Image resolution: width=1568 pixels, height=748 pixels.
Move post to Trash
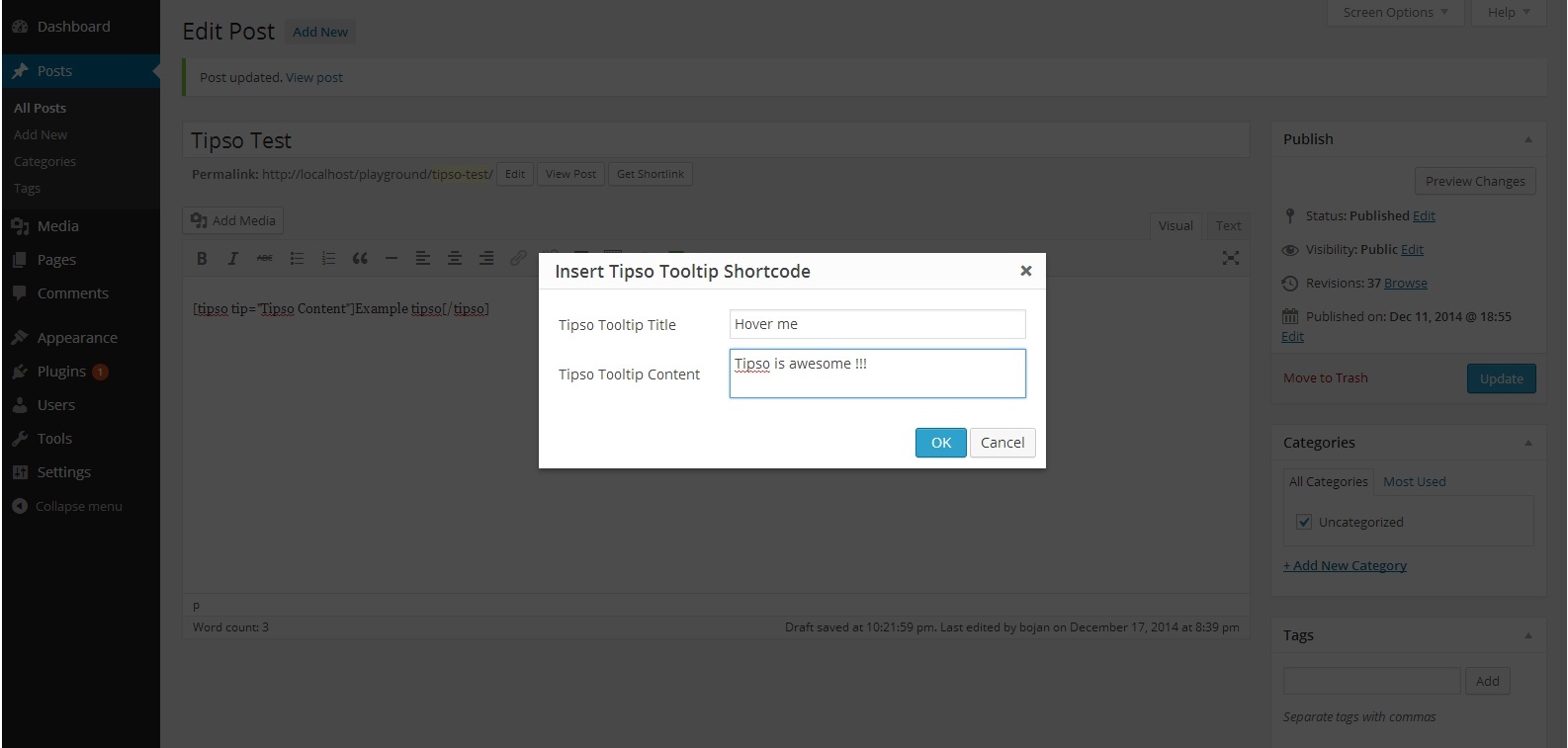(1326, 377)
